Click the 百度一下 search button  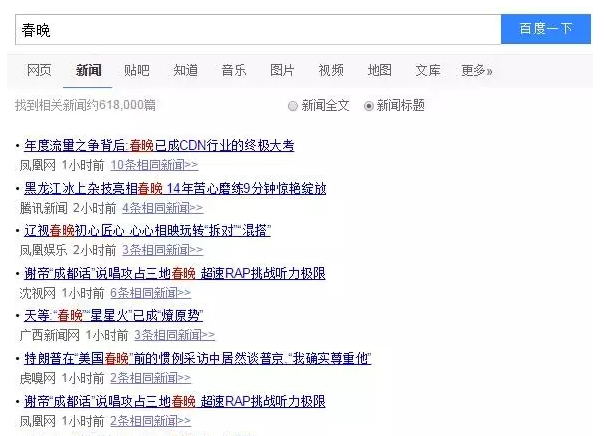tap(546, 29)
